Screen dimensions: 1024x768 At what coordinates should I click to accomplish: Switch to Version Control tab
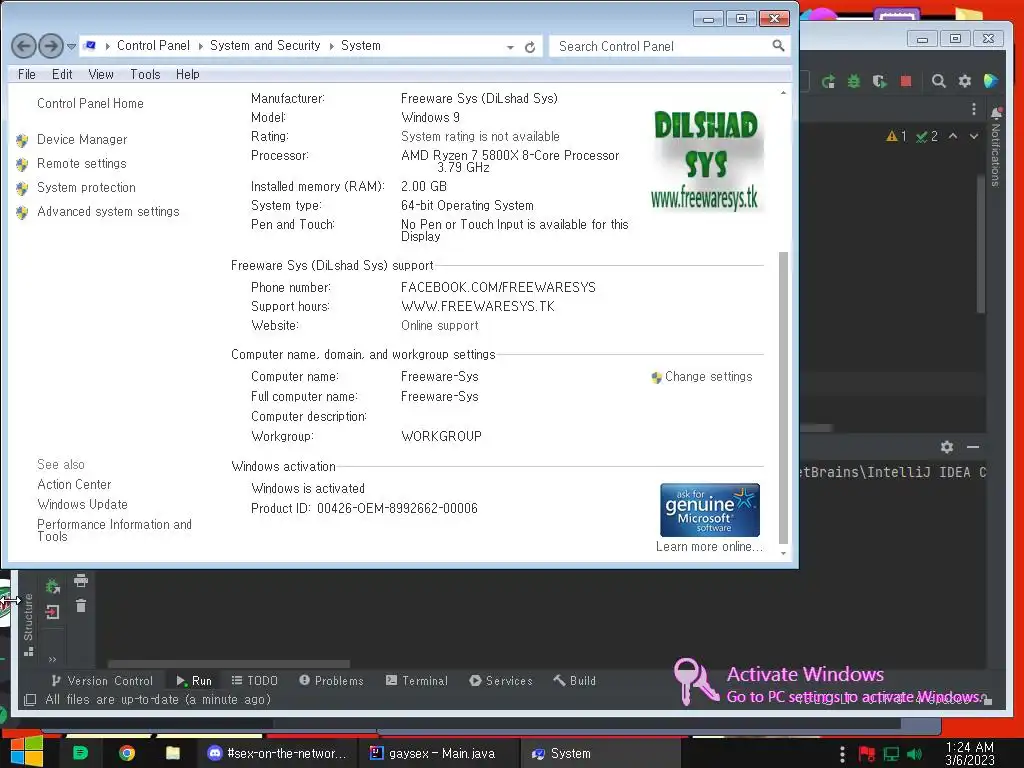pyautogui.click(x=103, y=680)
